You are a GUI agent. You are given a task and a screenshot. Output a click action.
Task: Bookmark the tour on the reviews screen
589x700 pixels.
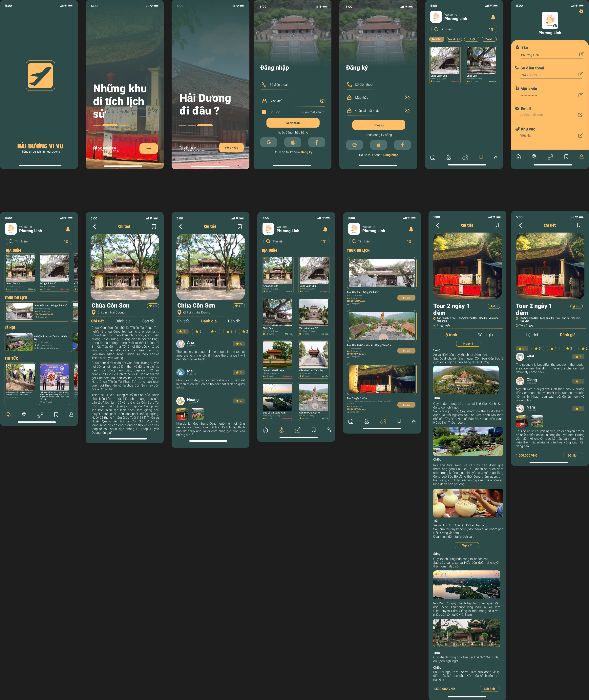tap(579, 226)
